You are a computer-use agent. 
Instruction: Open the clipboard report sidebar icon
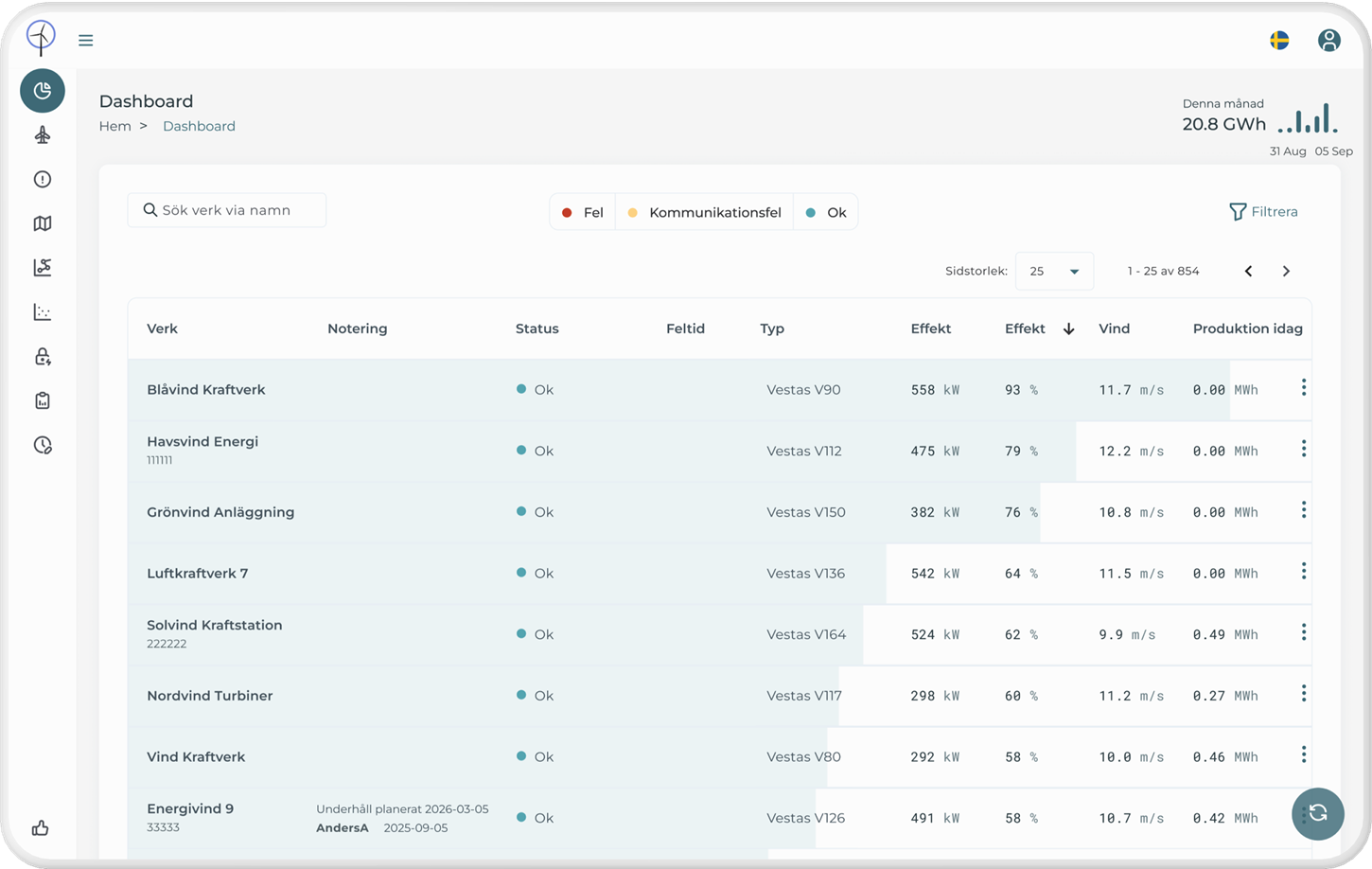pyautogui.click(x=42, y=399)
